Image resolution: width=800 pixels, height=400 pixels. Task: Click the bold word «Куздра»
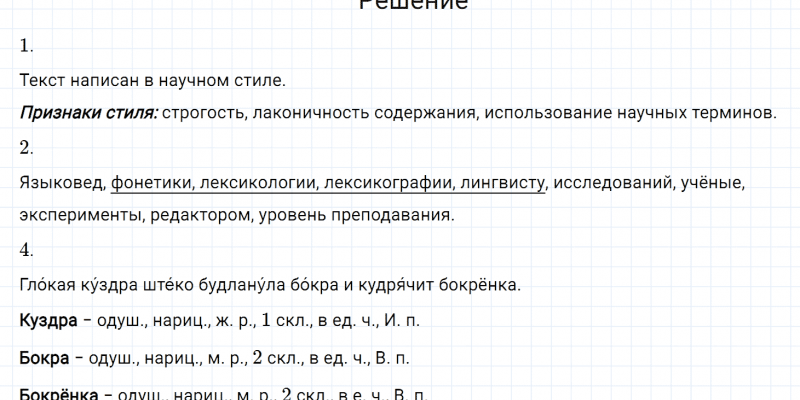pos(48,323)
